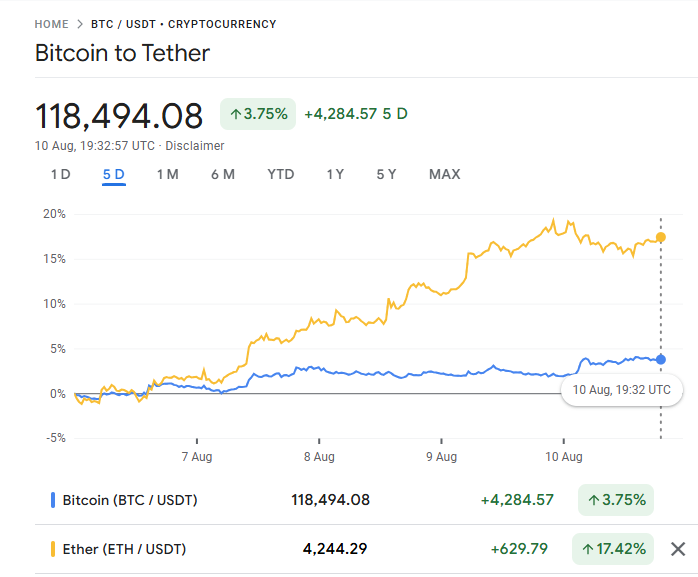
Task: Click the breadcrumb chevron after HOME
Action: 79,24
